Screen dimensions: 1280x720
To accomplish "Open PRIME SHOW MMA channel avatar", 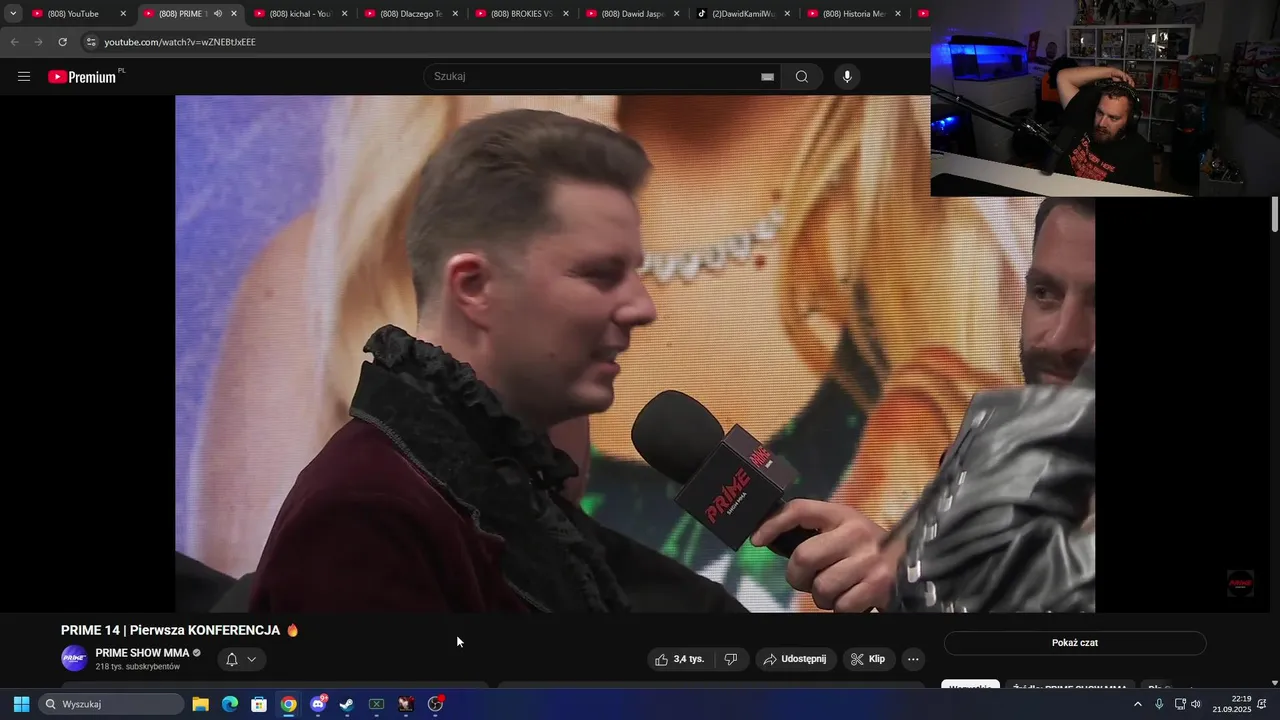I will click(74, 658).
